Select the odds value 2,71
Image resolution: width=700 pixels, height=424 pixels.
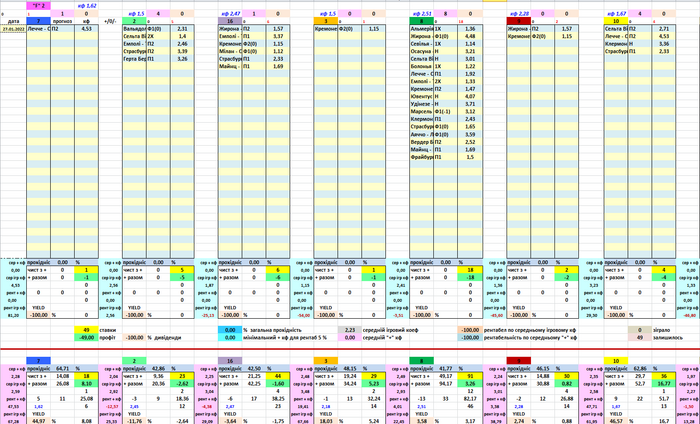point(663,29)
